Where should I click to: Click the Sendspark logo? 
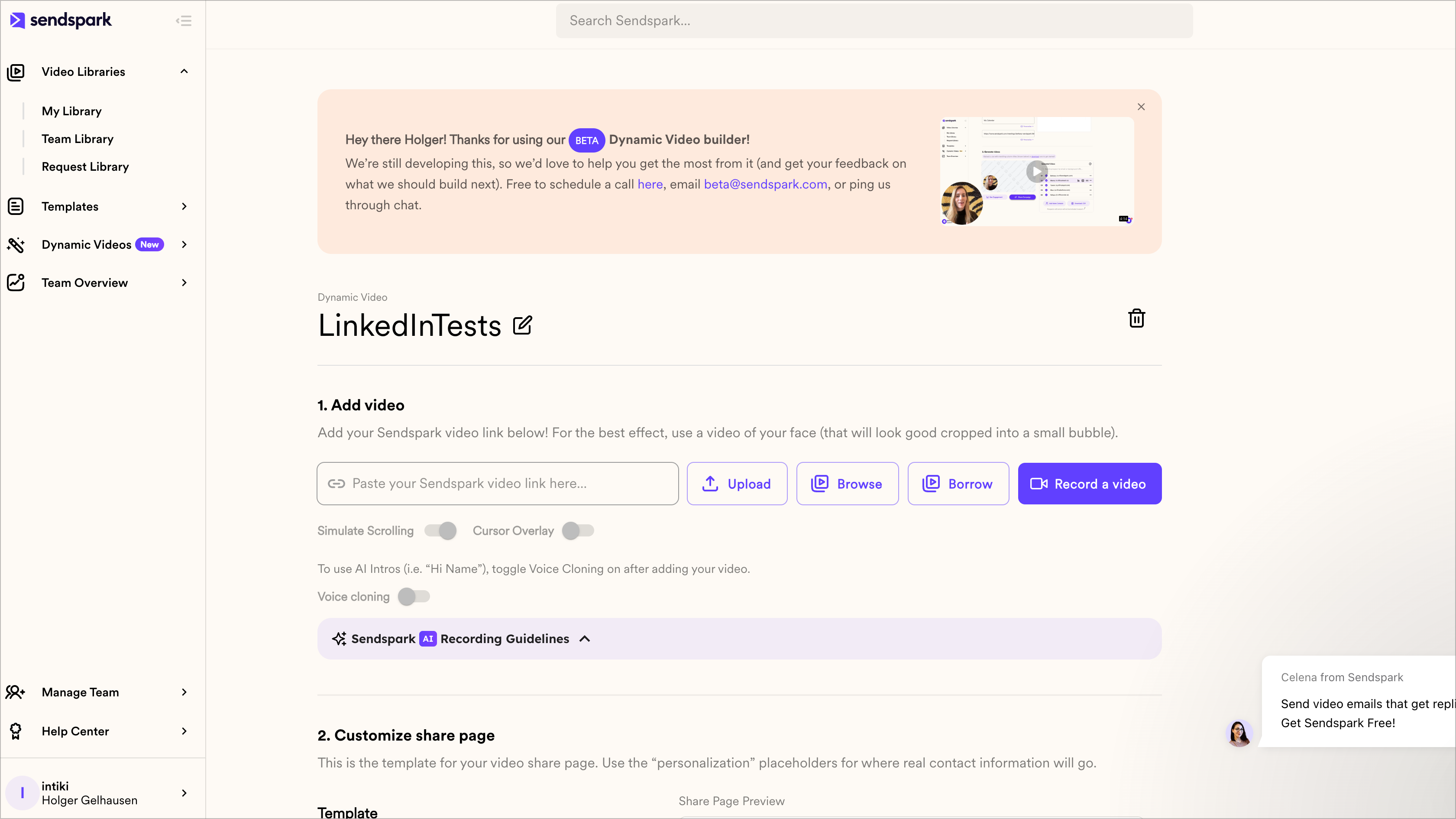pyautogui.click(x=61, y=20)
